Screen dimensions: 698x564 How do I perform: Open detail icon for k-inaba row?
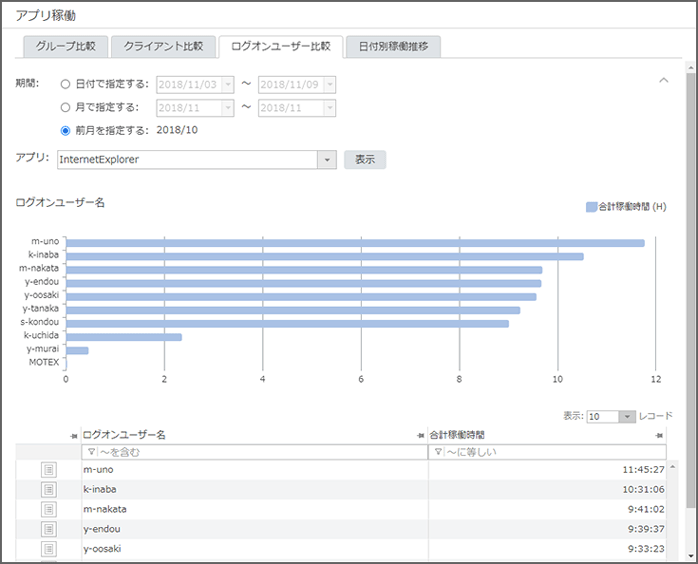pos(49,490)
